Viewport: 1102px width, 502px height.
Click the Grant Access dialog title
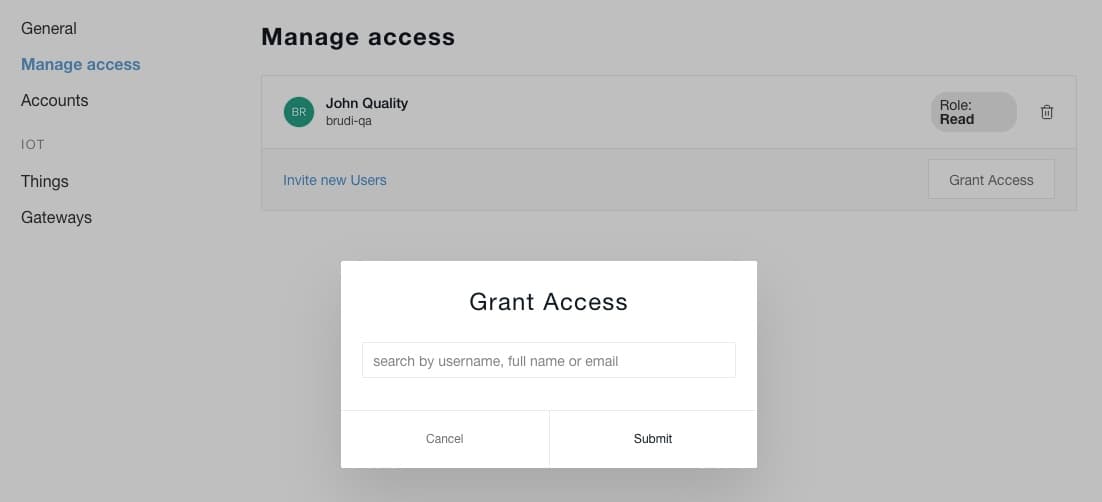click(548, 302)
